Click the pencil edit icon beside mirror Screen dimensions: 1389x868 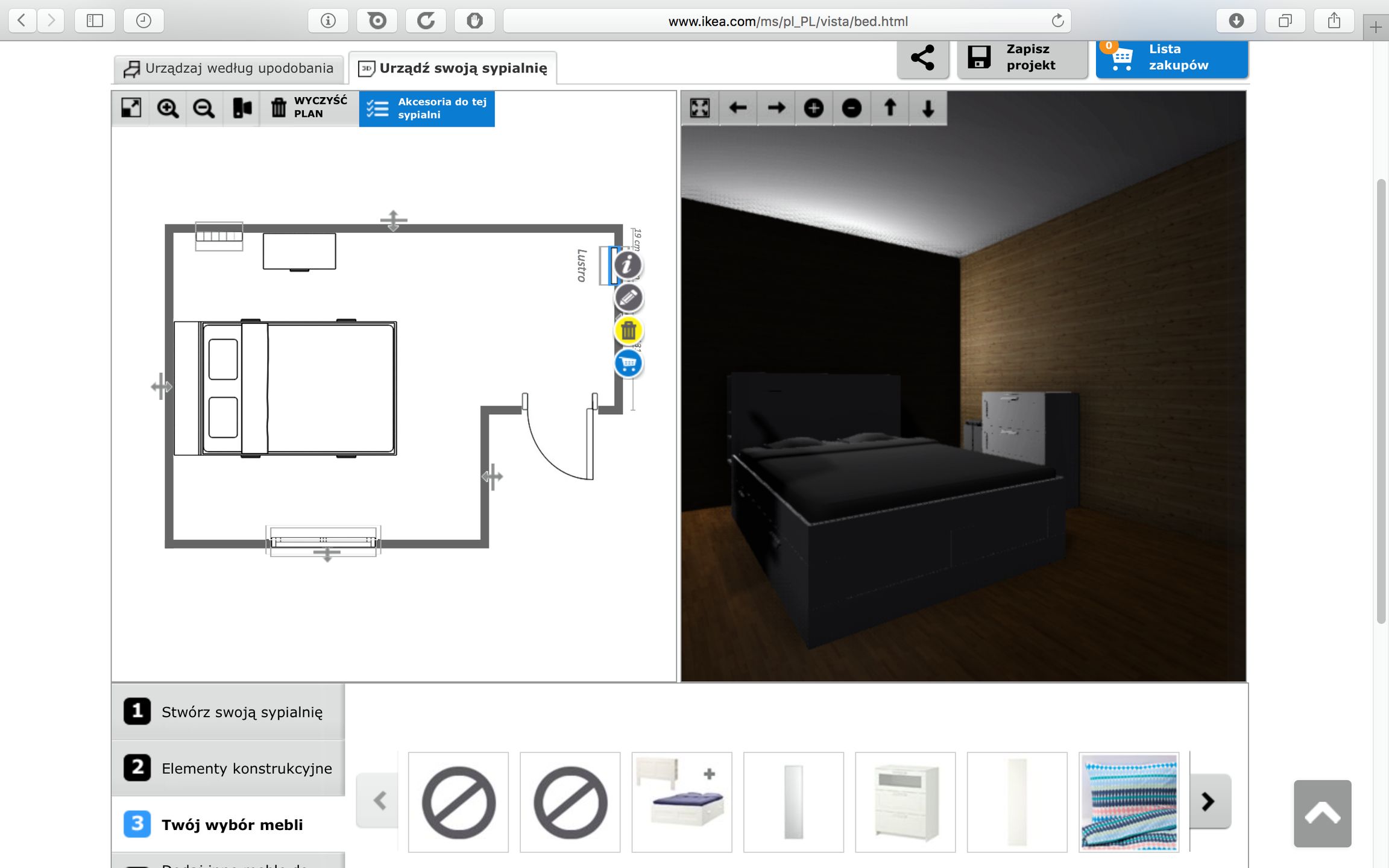coord(628,298)
